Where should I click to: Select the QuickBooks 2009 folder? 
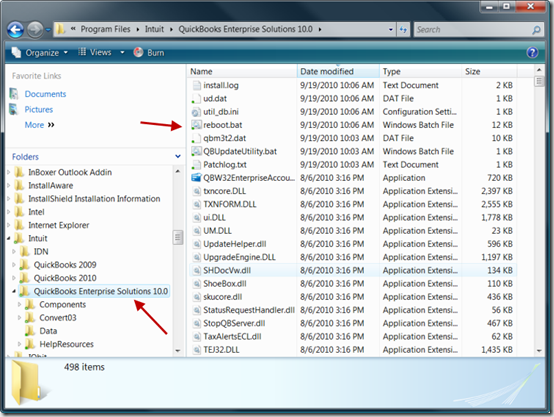[x=65, y=265]
